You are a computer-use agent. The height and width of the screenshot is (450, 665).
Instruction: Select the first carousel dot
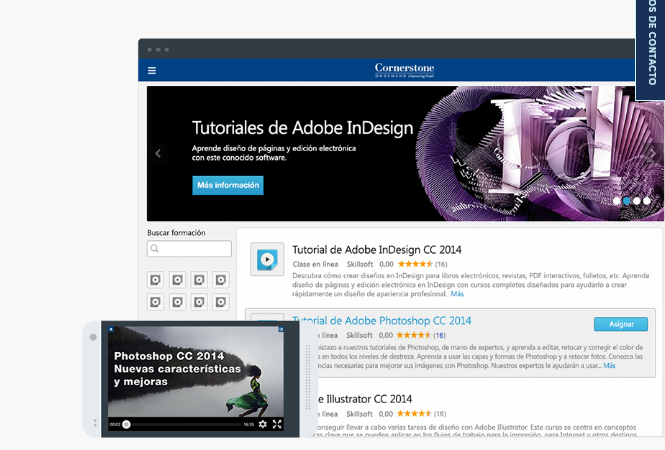pos(617,201)
